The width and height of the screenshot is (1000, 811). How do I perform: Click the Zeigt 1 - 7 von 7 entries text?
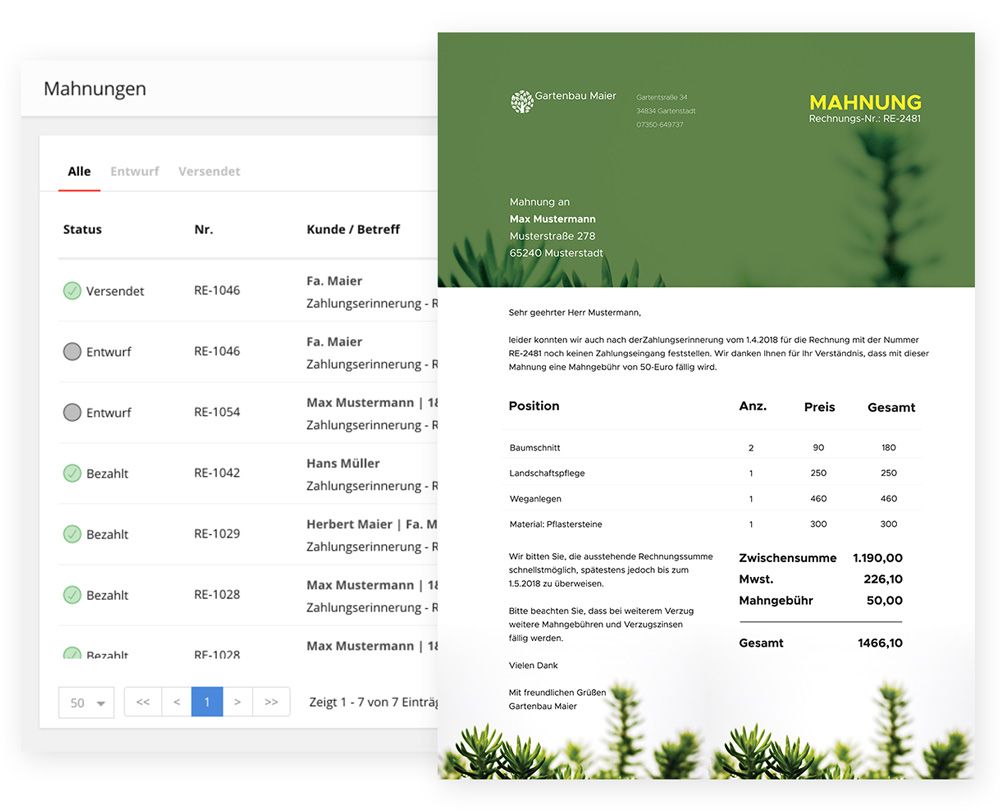[374, 702]
